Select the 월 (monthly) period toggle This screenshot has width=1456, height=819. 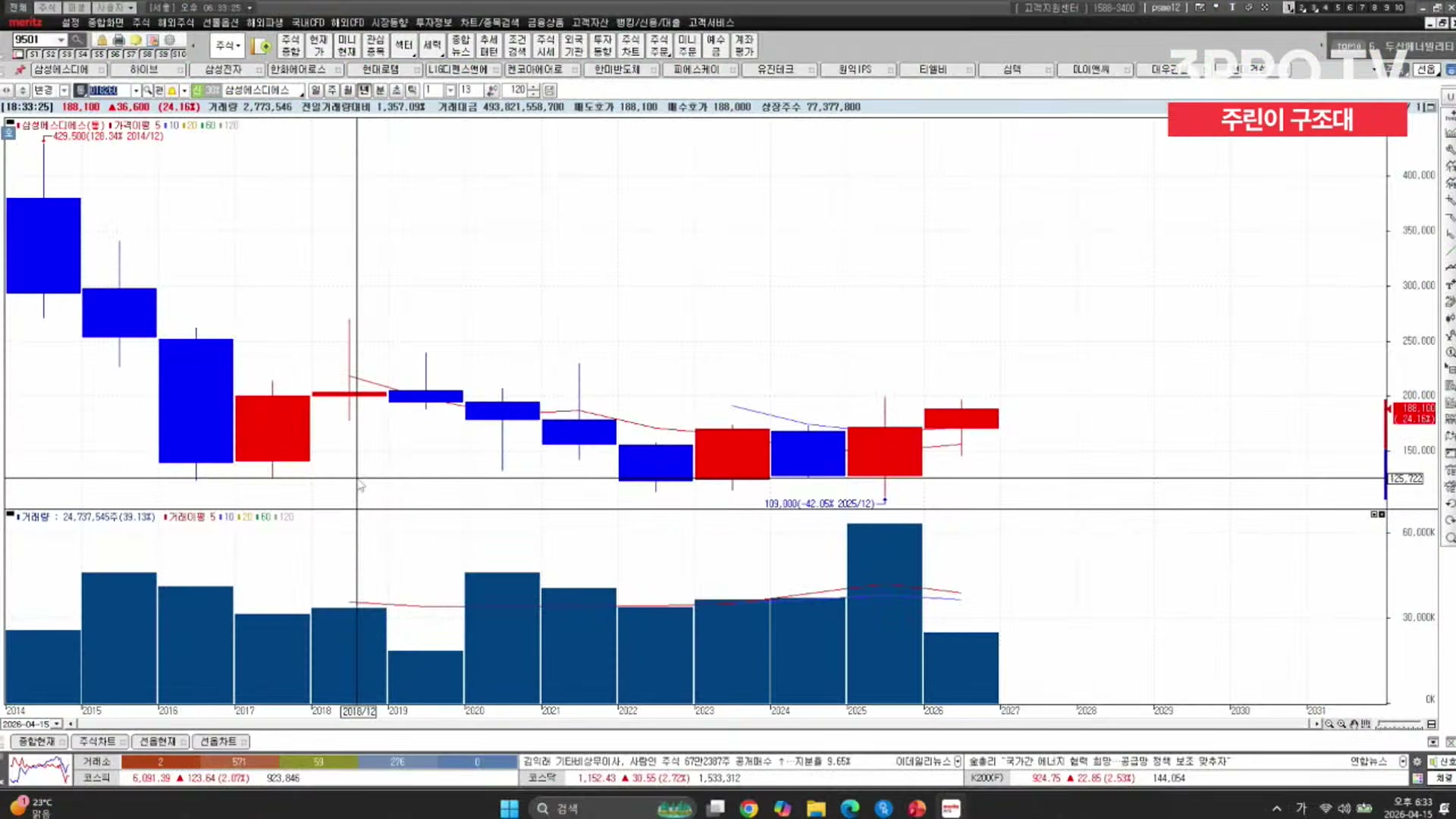(348, 90)
